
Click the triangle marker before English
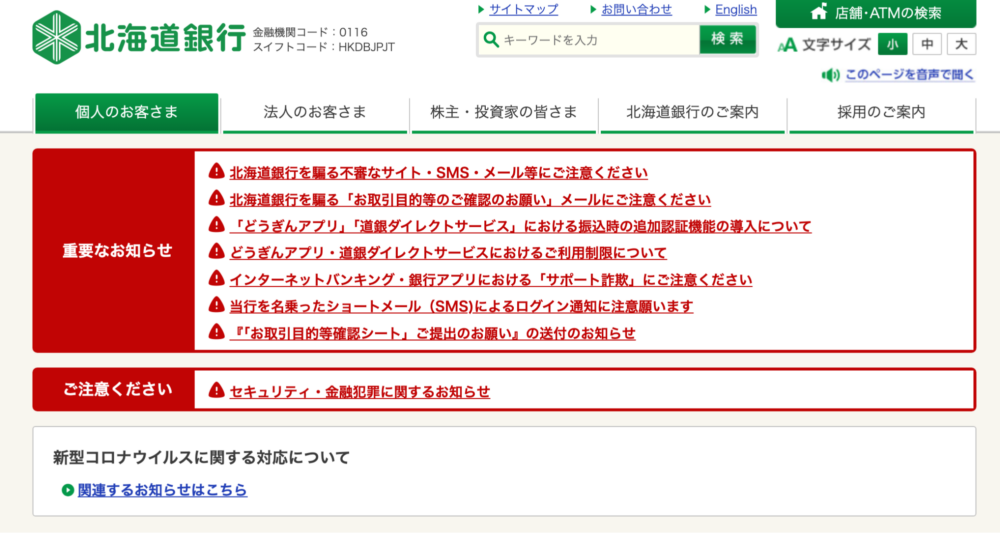pos(707,10)
